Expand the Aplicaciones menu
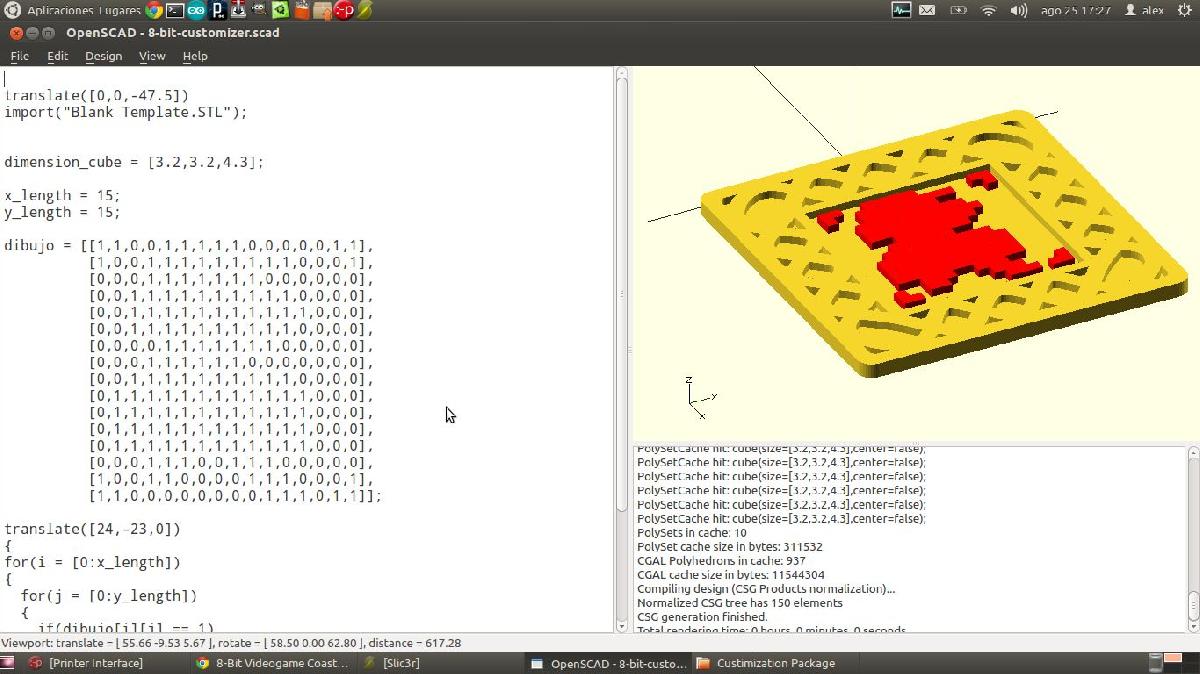This screenshot has width=1200, height=674. pos(60,10)
